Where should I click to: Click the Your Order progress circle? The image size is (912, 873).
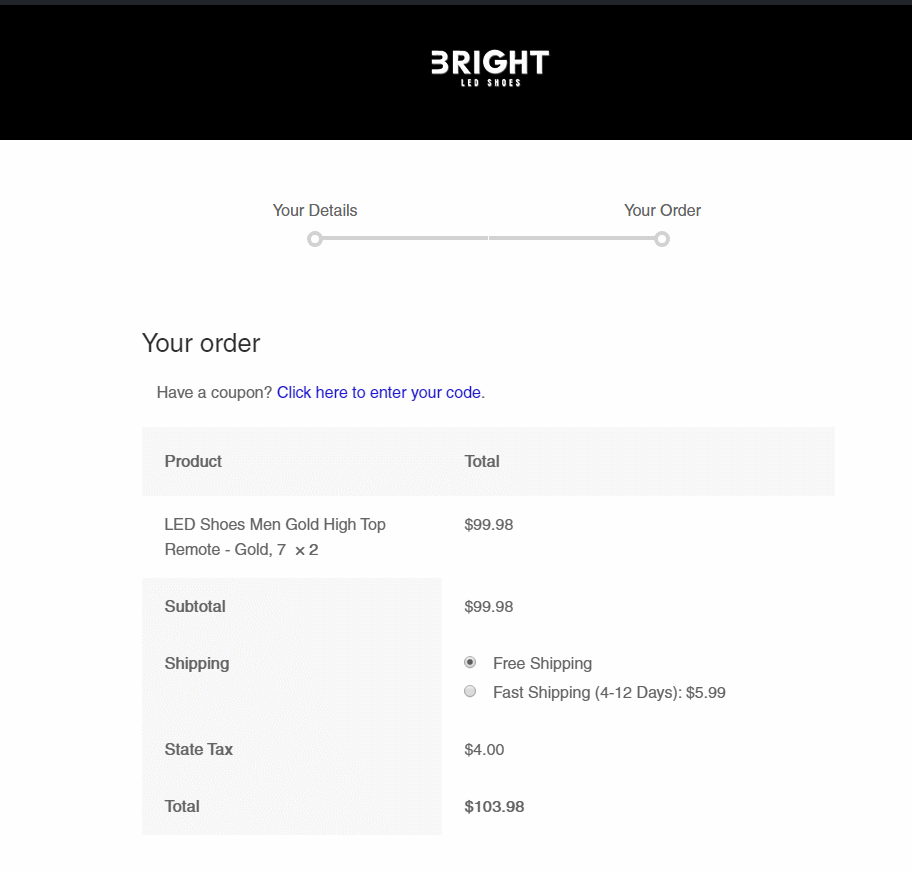[662, 239]
